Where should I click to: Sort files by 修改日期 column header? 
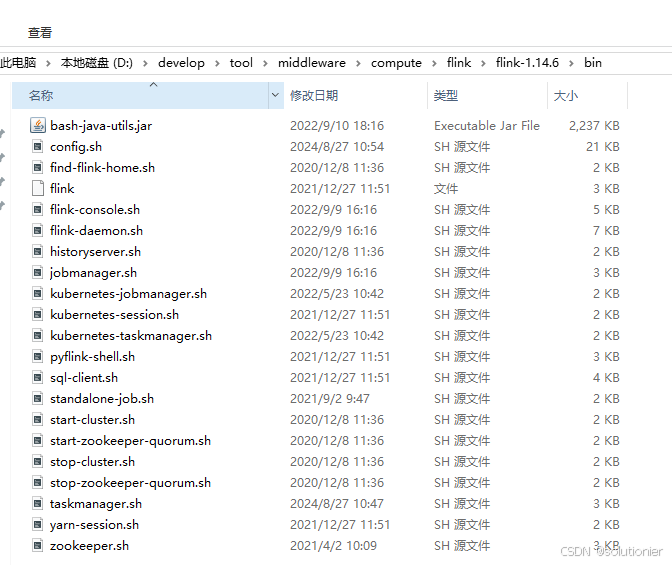(356, 95)
